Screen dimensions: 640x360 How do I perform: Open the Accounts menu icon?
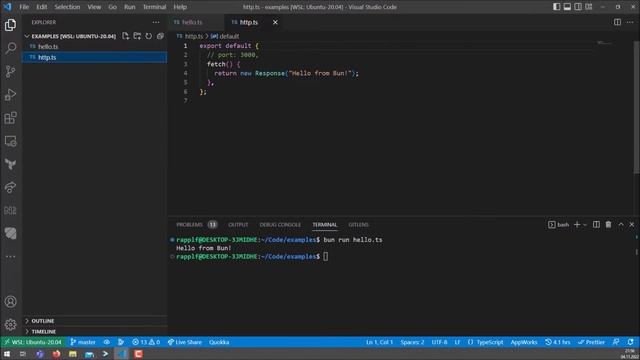pos(11,302)
